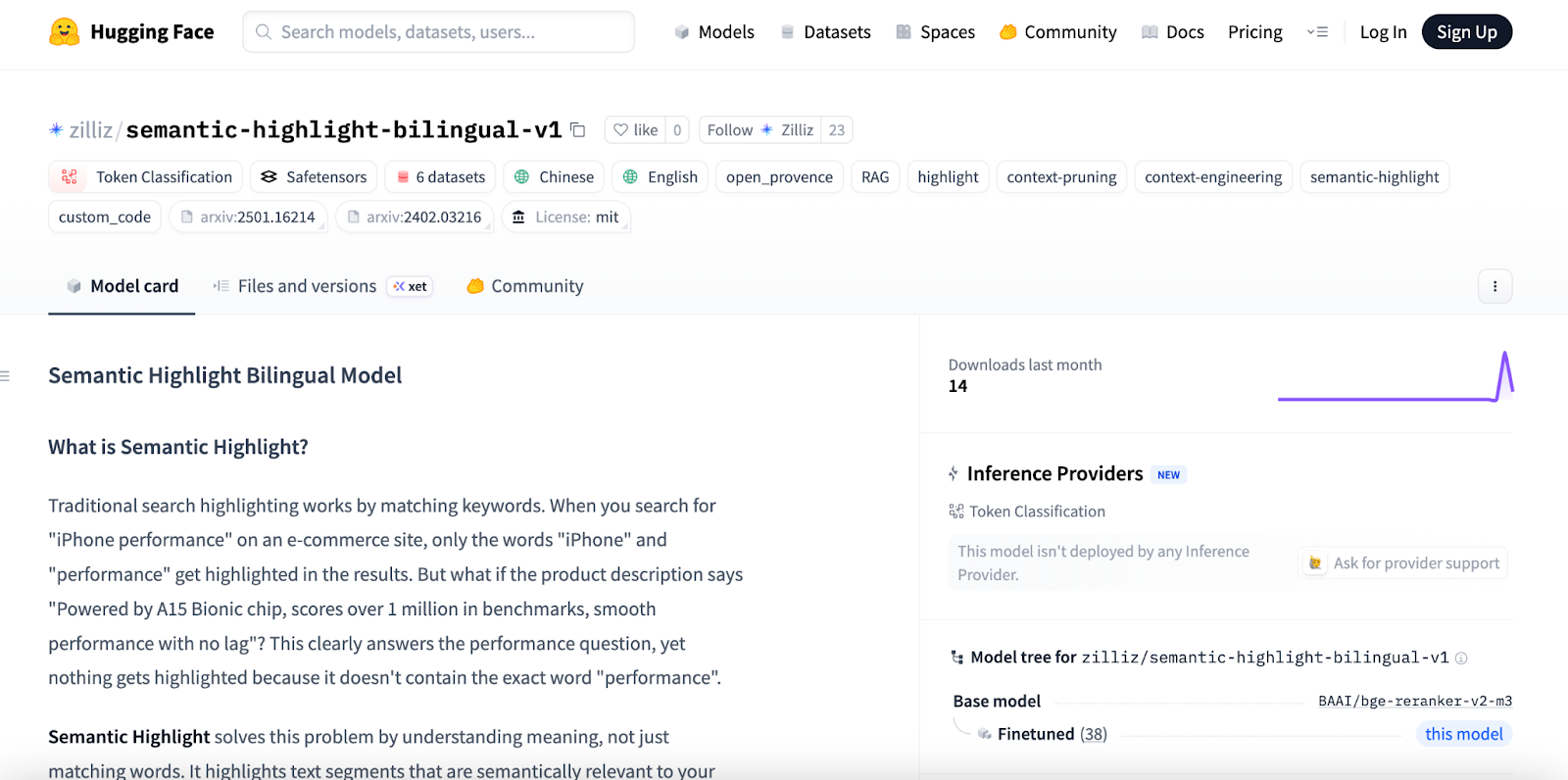The height and width of the screenshot is (780, 1568).
Task: Click the downloads last month trend graph
Action: (1396, 378)
